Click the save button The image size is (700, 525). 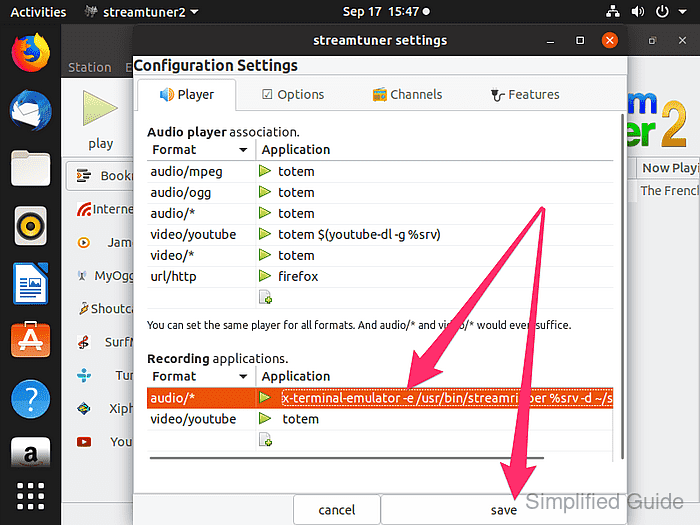[x=504, y=510]
